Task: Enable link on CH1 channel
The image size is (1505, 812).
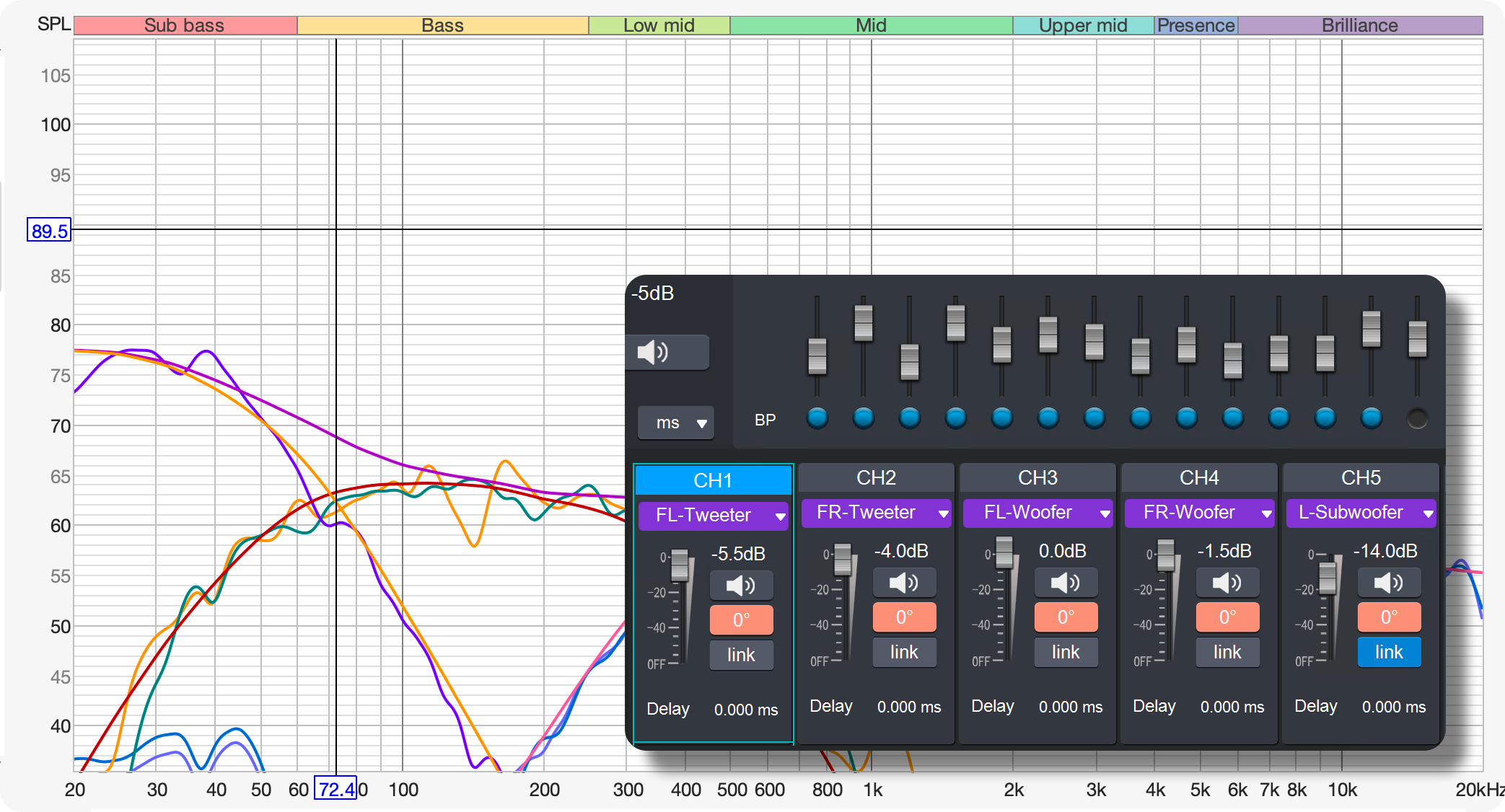Action: pyautogui.click(x=741, y=655)
